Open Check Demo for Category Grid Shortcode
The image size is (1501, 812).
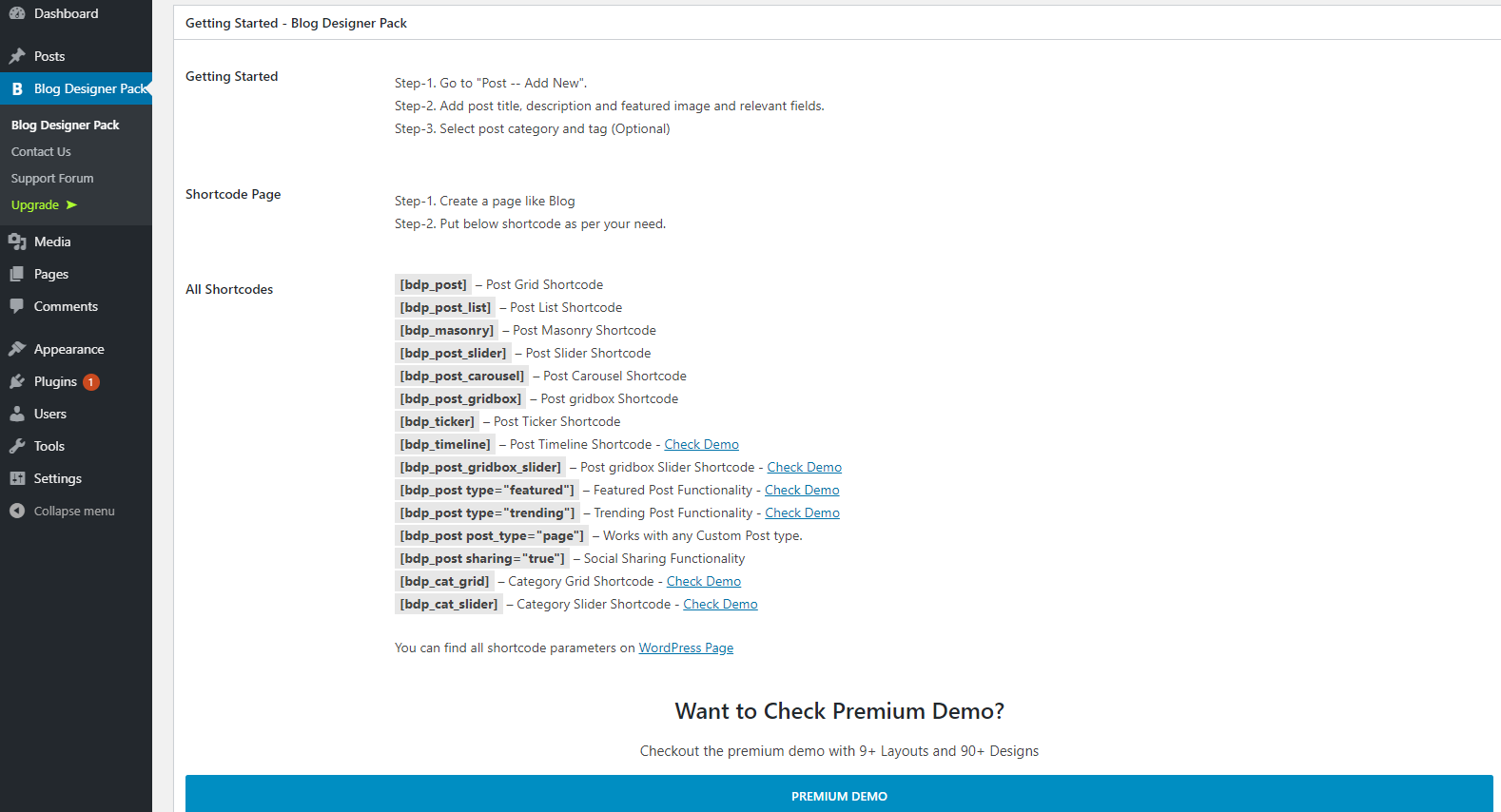(x=703, y=581)
